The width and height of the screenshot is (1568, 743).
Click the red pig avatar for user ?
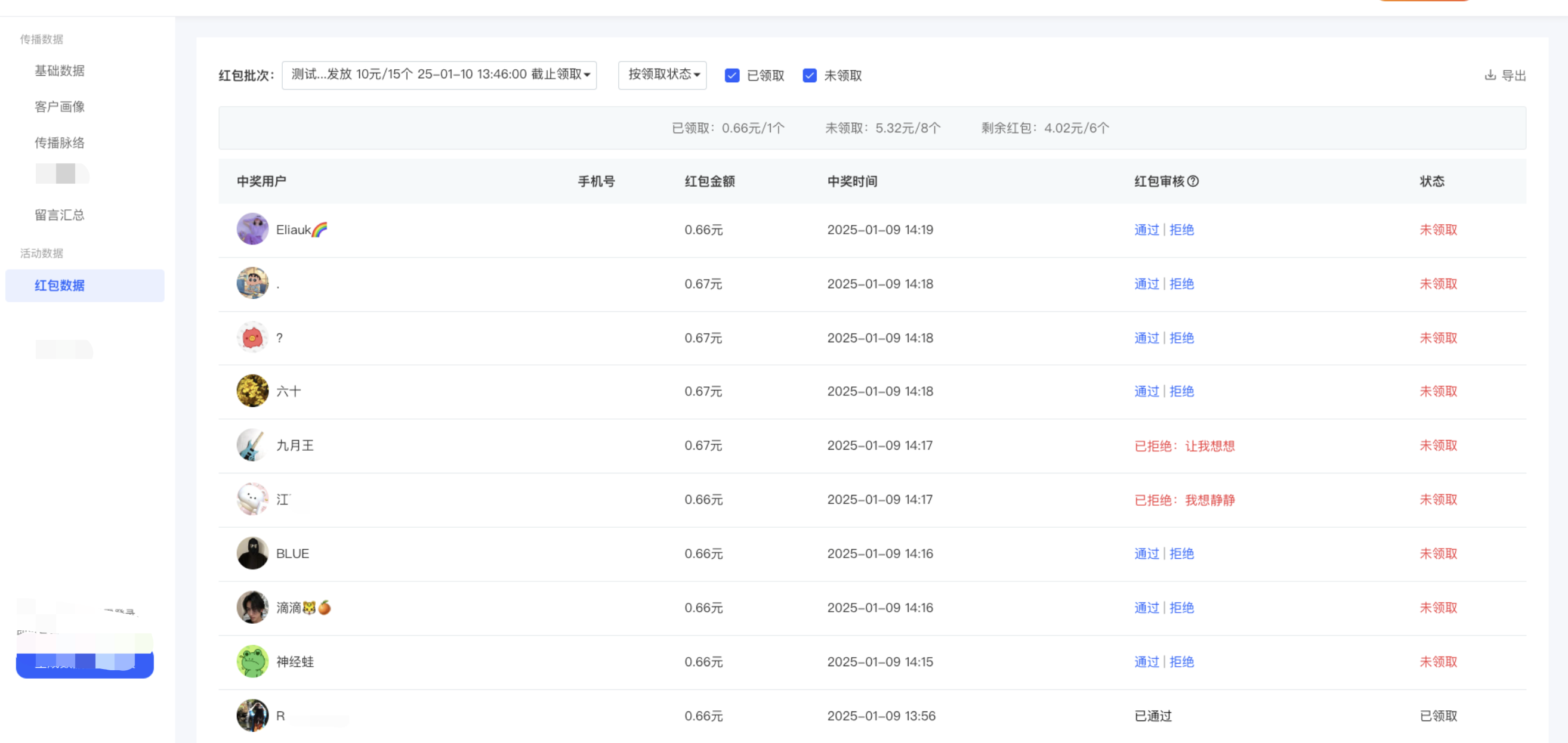(252, 337)
